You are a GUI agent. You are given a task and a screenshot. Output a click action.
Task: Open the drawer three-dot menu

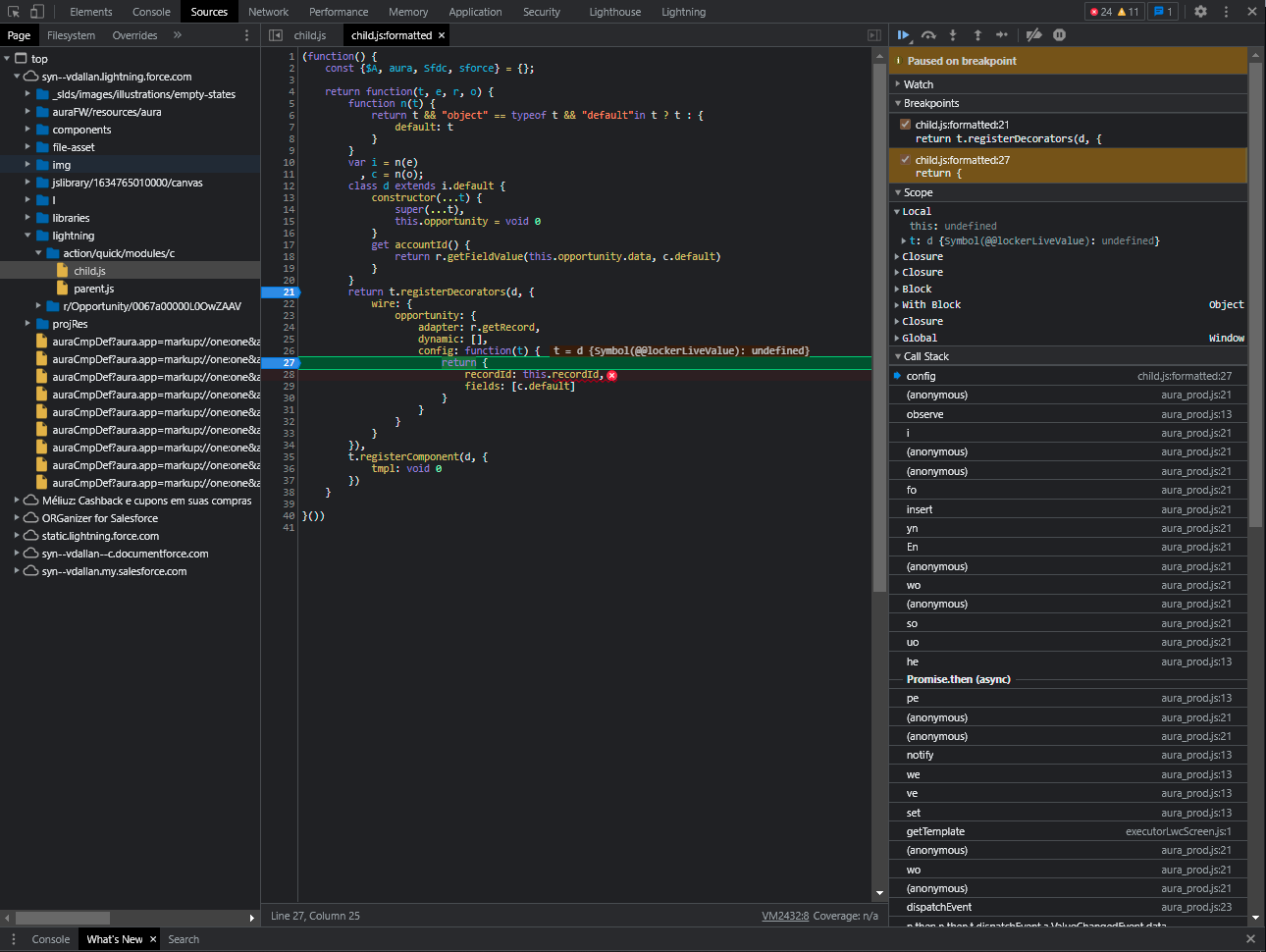point(14,939)
